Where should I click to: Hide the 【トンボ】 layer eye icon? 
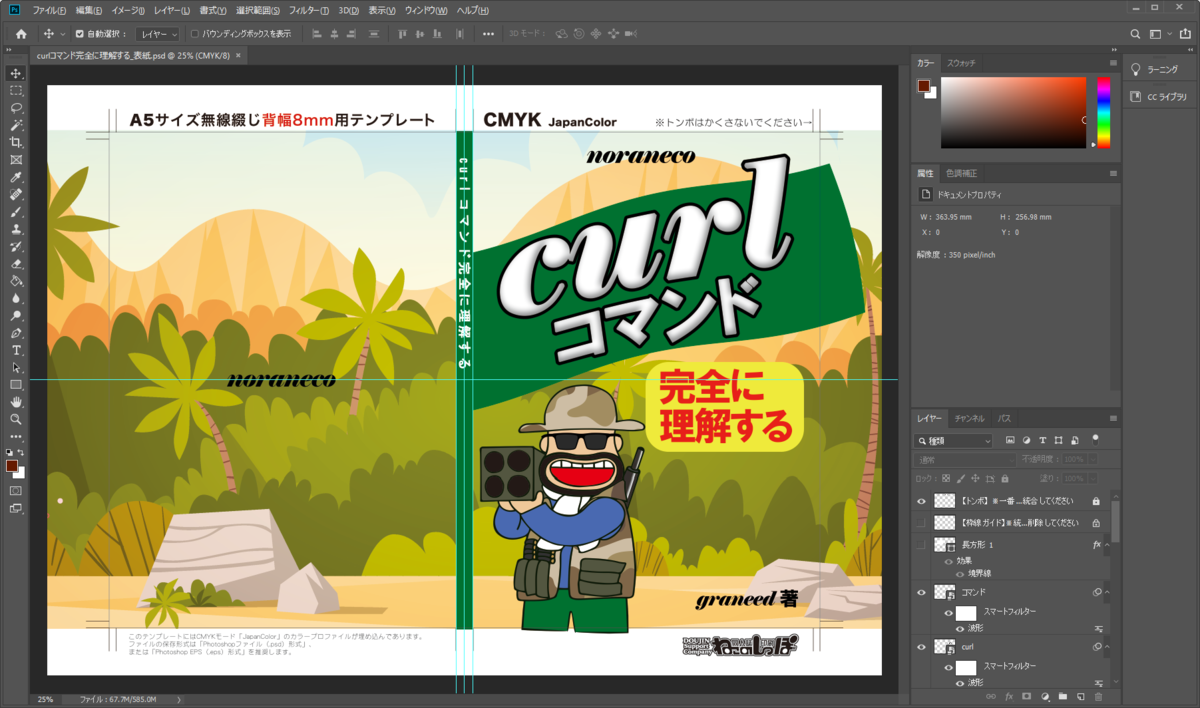click(x=922, y=500)
